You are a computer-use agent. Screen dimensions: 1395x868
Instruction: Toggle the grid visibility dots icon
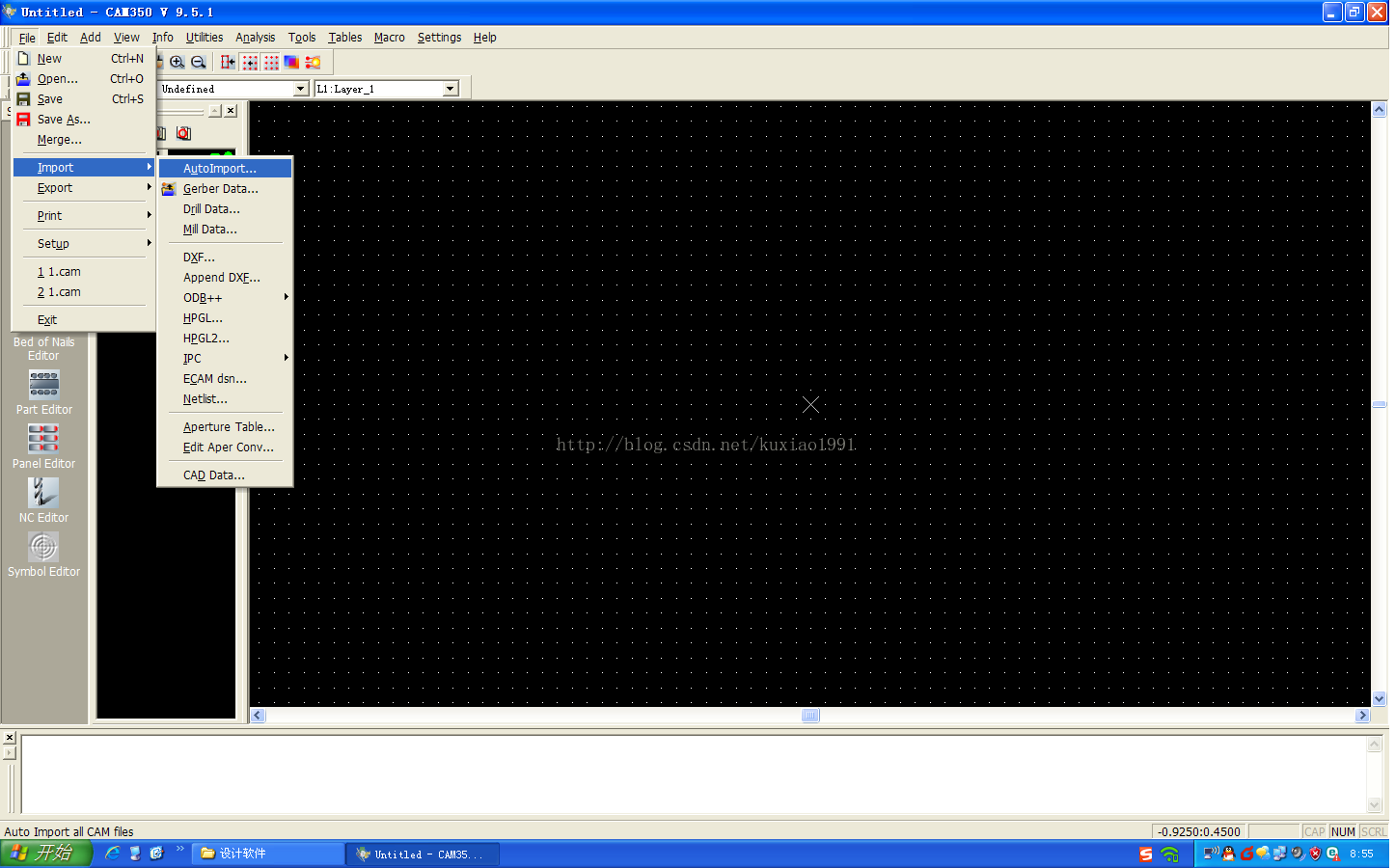tap(271, 62)
